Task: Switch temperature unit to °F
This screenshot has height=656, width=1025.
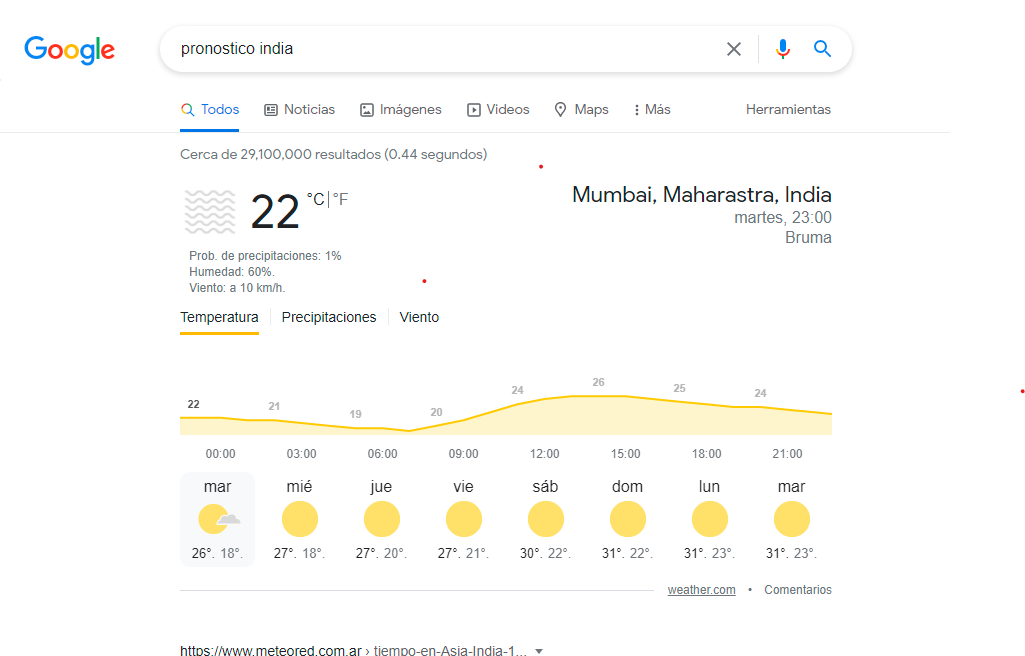Action: coord(340,199)
